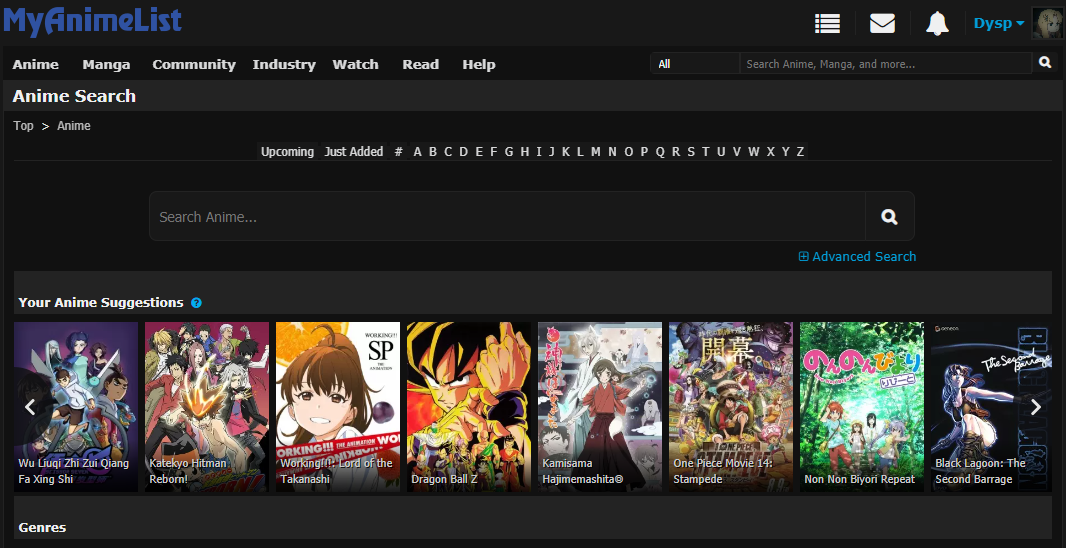Expand the Dysp account dropdown
Screen dimensions: 1066x548
tap(999, 23)
